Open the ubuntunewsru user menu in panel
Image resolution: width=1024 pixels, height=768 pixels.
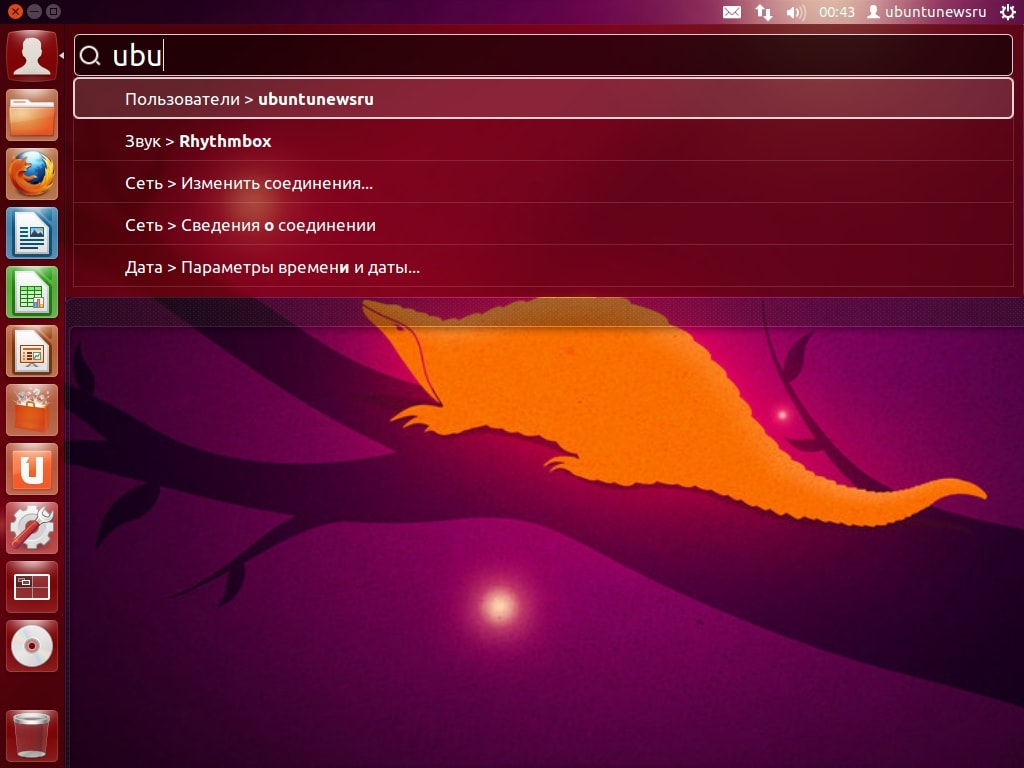pos(927,12)
